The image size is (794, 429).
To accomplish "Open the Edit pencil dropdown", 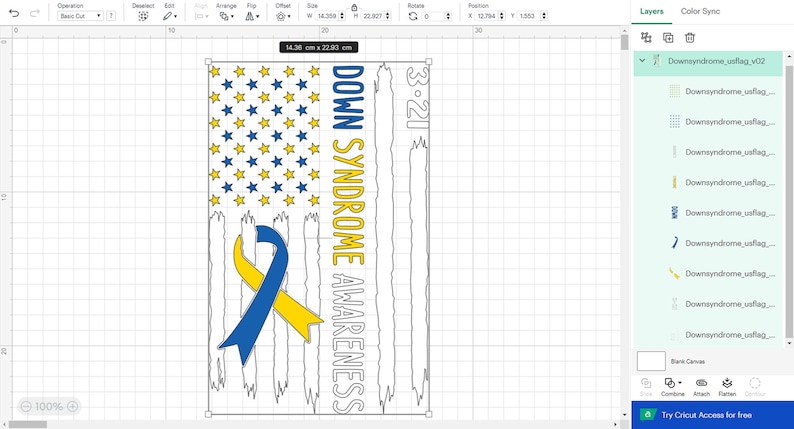I will (x=169, y=16).
